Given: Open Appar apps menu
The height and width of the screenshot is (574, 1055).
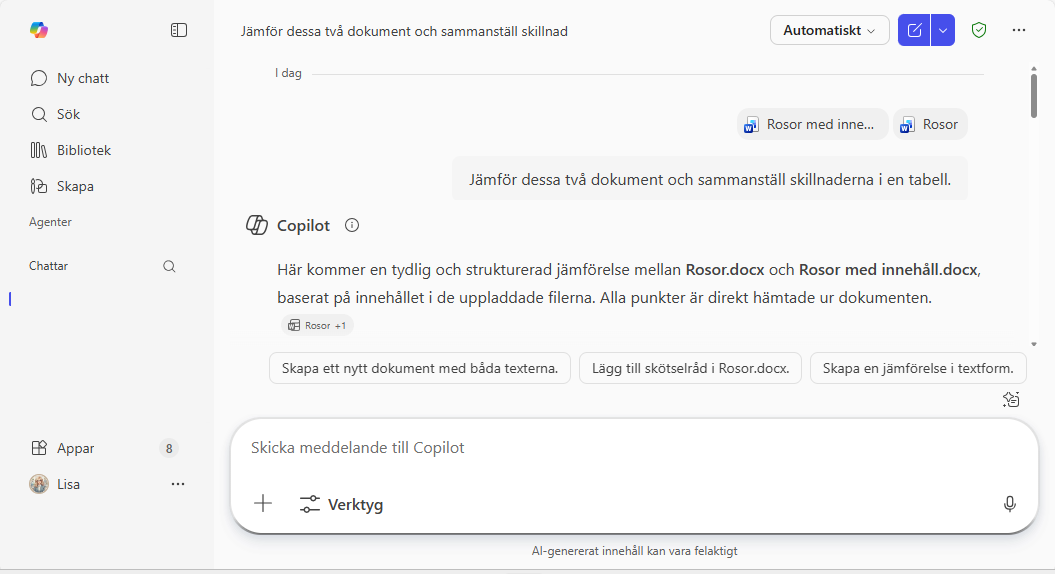Looking at the screenshot, I should coord(63,448).
